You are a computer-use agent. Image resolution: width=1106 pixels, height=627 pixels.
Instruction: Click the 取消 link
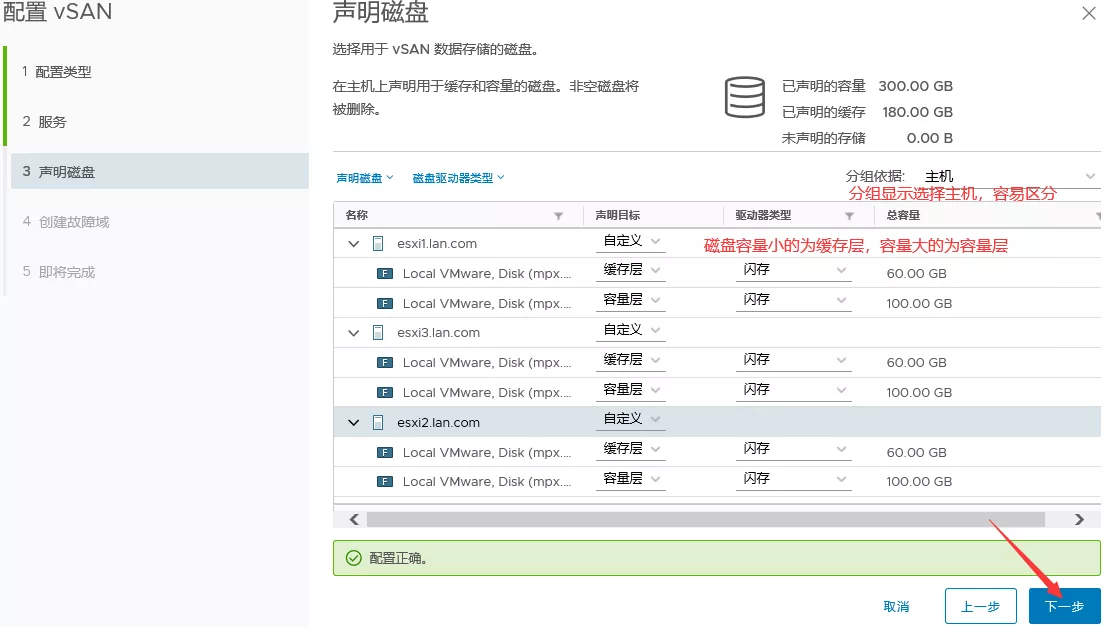[x=896, y=606]
